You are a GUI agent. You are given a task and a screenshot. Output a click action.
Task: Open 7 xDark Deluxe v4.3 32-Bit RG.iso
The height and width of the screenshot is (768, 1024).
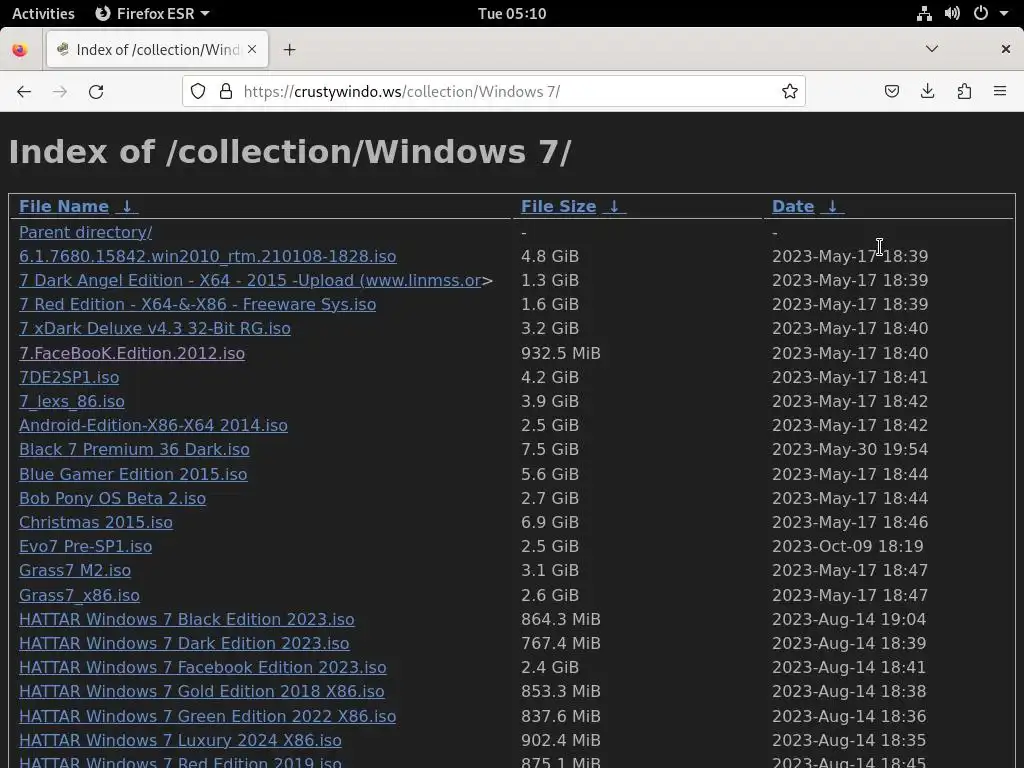coord(155,328)
